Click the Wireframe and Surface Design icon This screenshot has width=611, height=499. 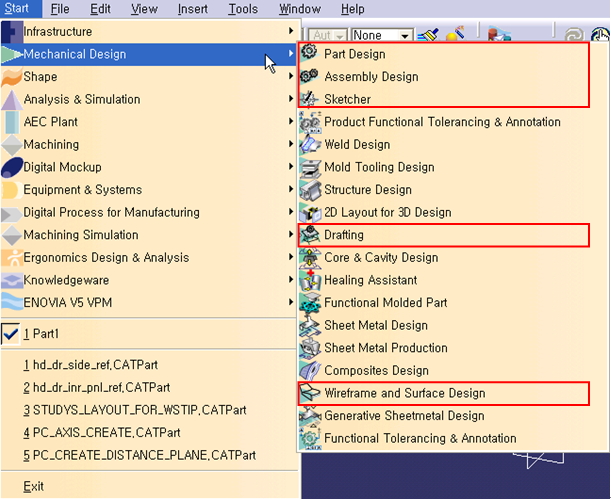tap(310, 393)
